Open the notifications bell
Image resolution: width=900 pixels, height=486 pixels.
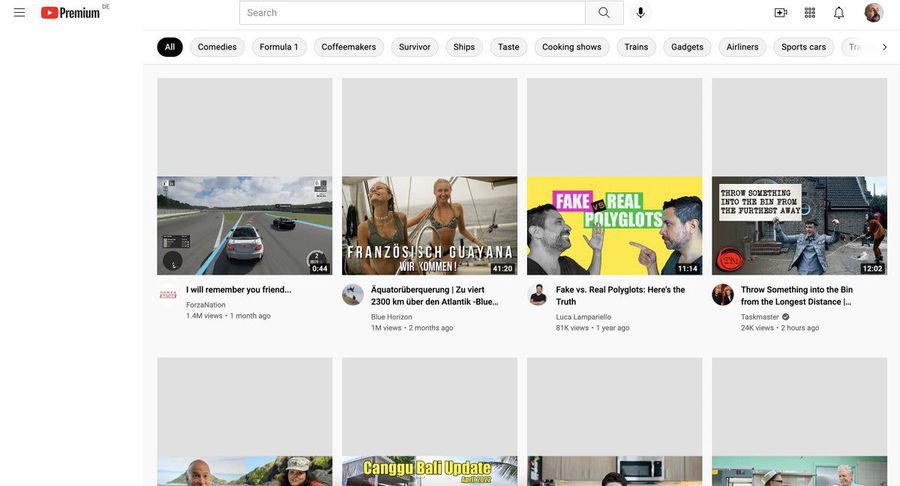point(839,13)
